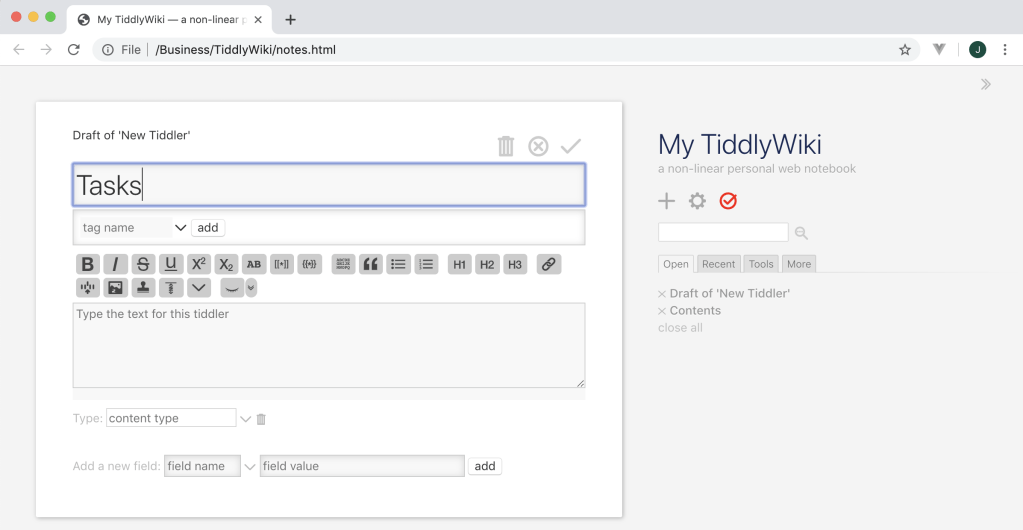This screenshot has width=1023, height=530.
Task: Click the superscript X² icon
Action: (198, 264)
